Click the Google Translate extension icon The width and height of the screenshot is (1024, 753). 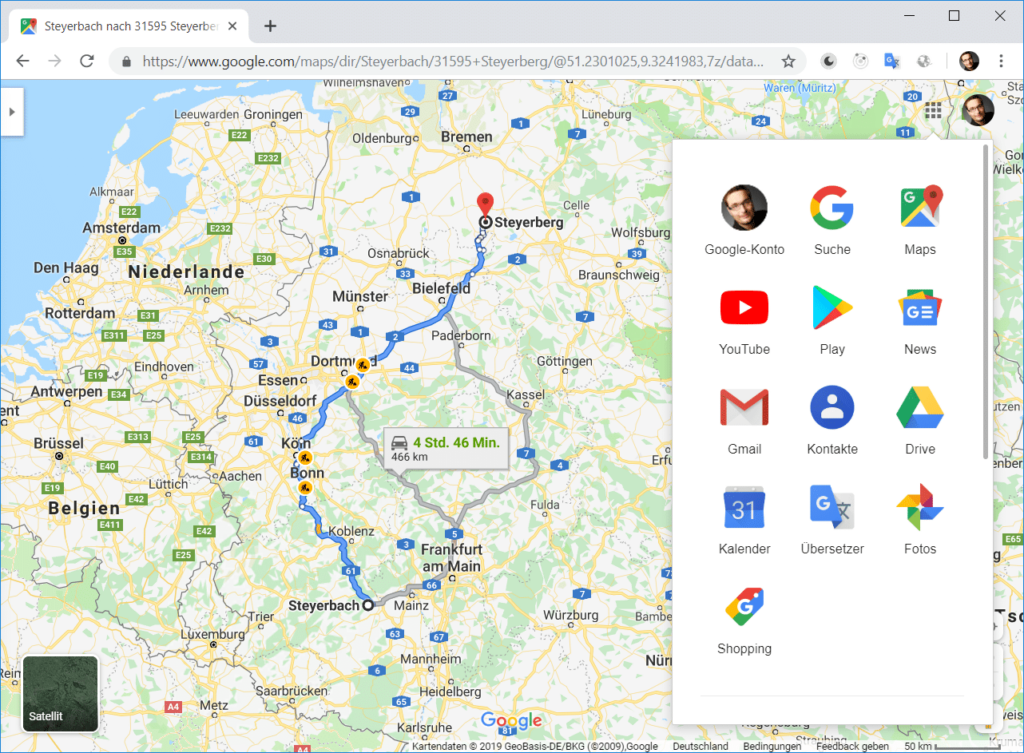(x=892, y=61)
